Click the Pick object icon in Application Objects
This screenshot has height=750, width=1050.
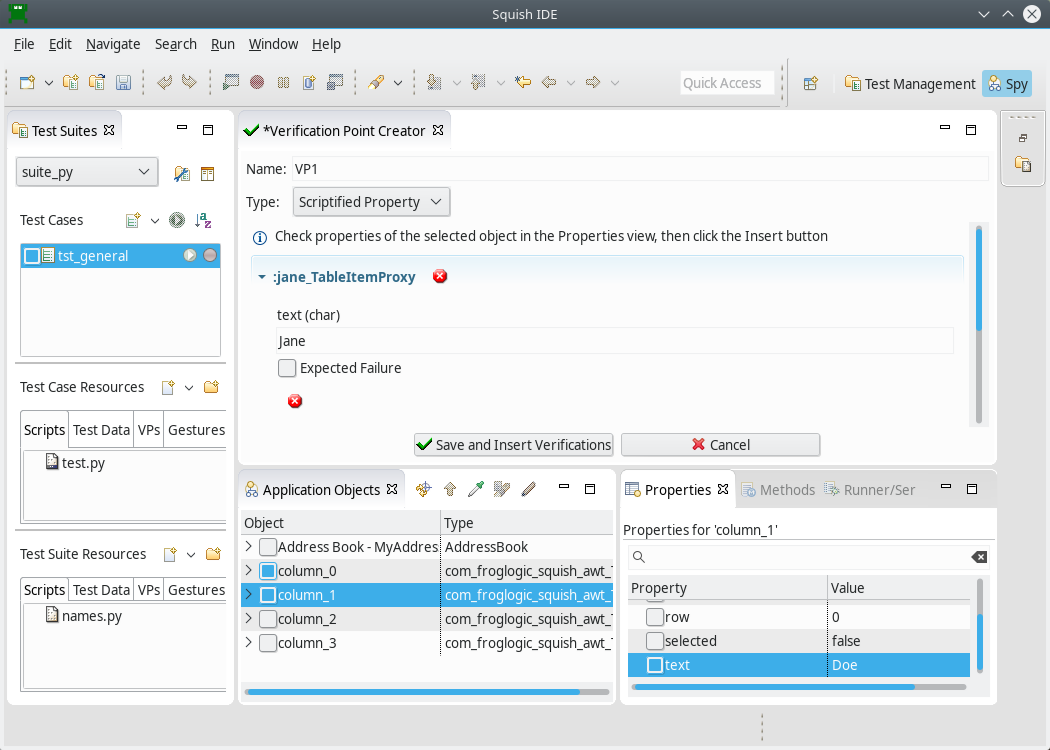[x=423, y=490]
